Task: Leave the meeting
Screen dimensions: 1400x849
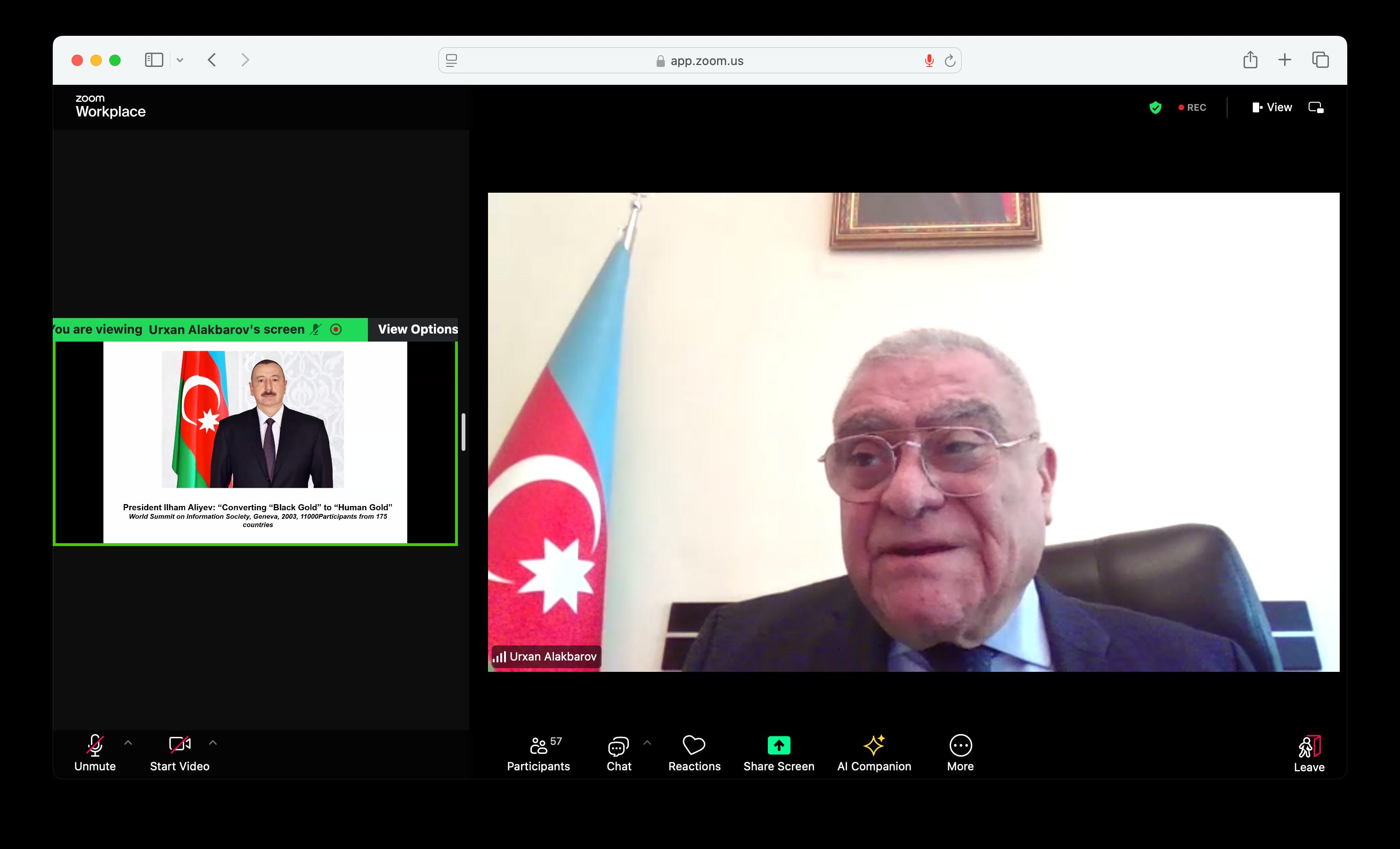Action: click(x=1309, y=752)
